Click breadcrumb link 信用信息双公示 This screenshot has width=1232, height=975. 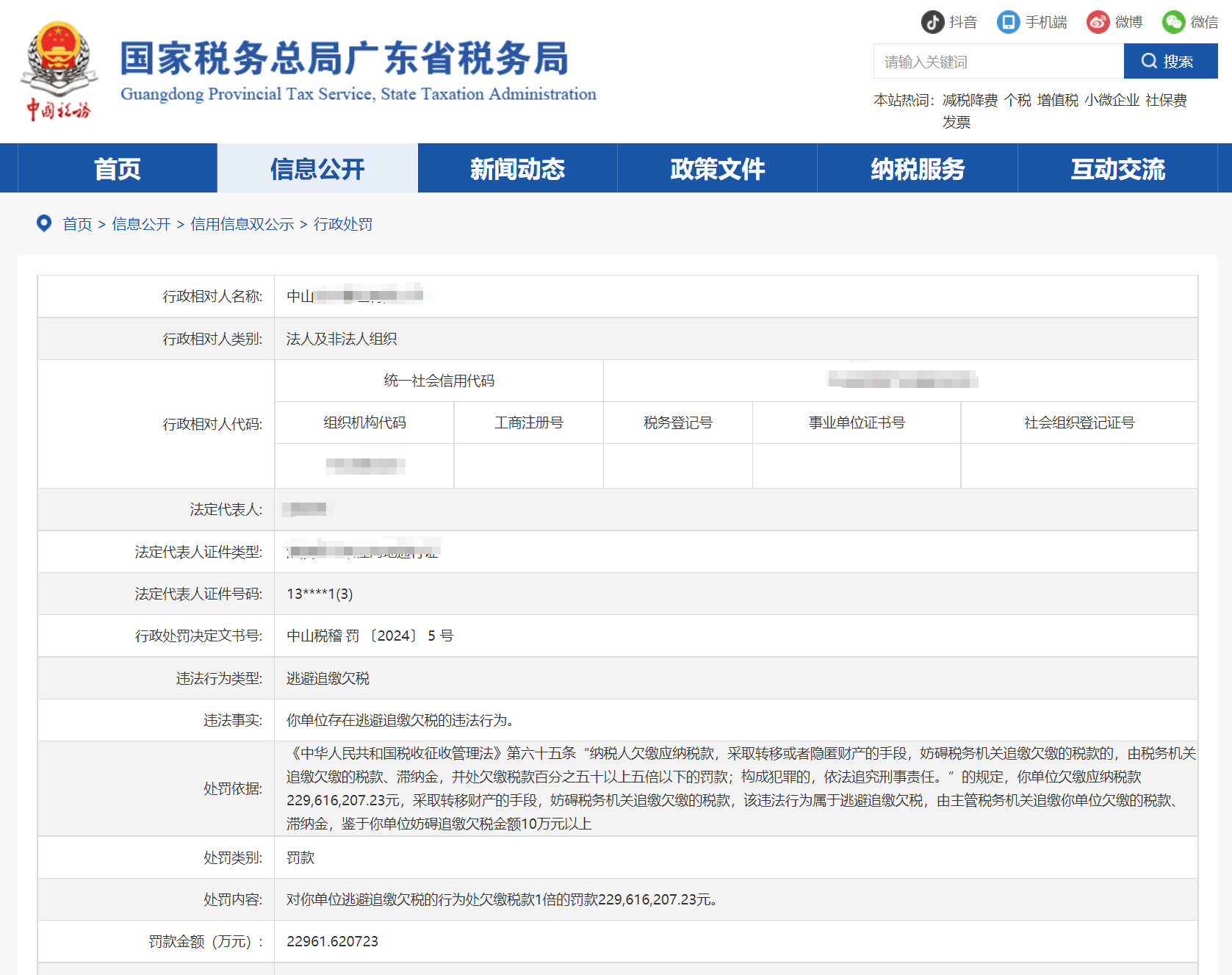click(242, 224)
